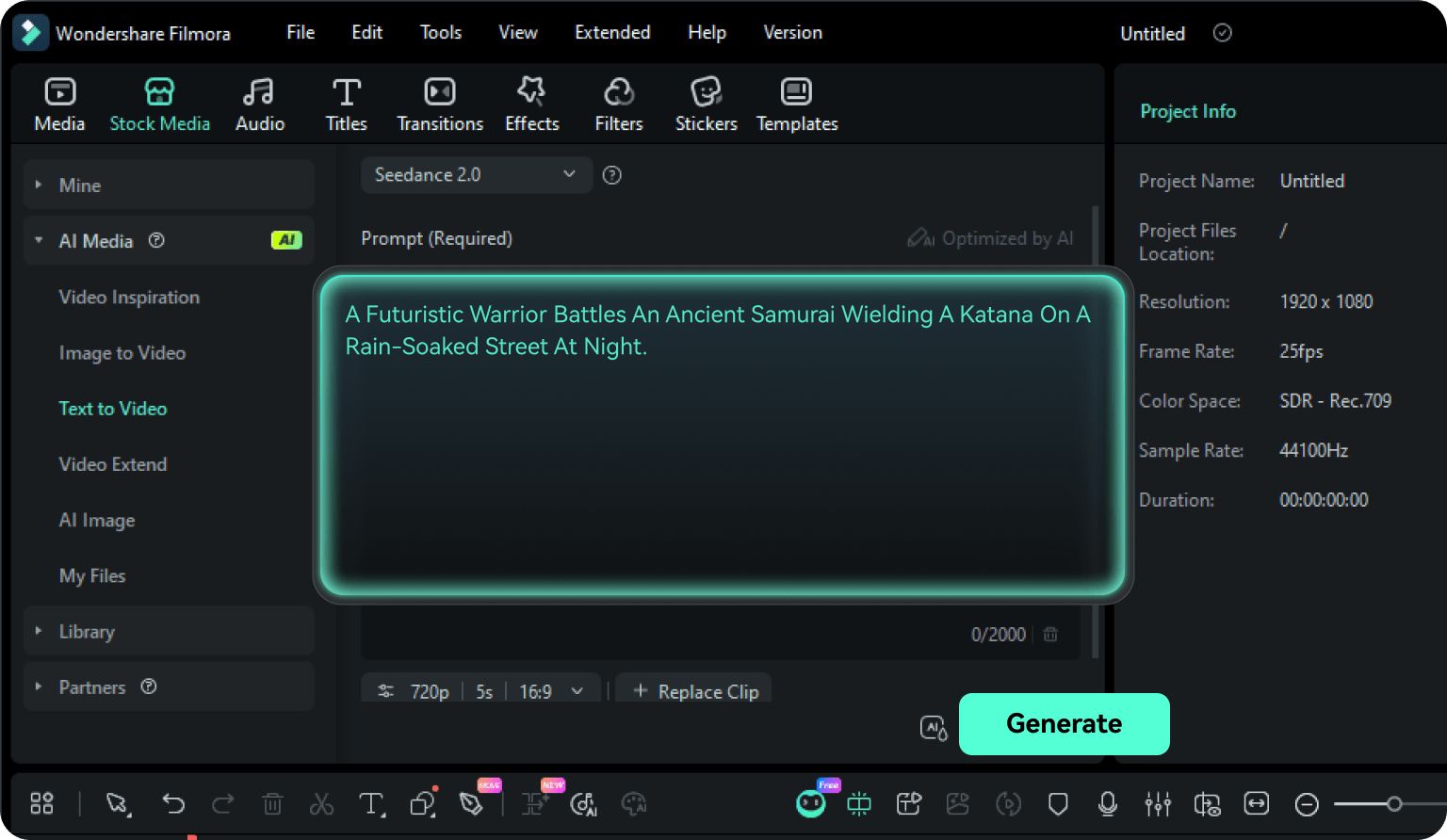The height and width of the screenshot is (840, 1447).
Task: Open the audio mixer sliders icon
Action: pos(1158,803)
